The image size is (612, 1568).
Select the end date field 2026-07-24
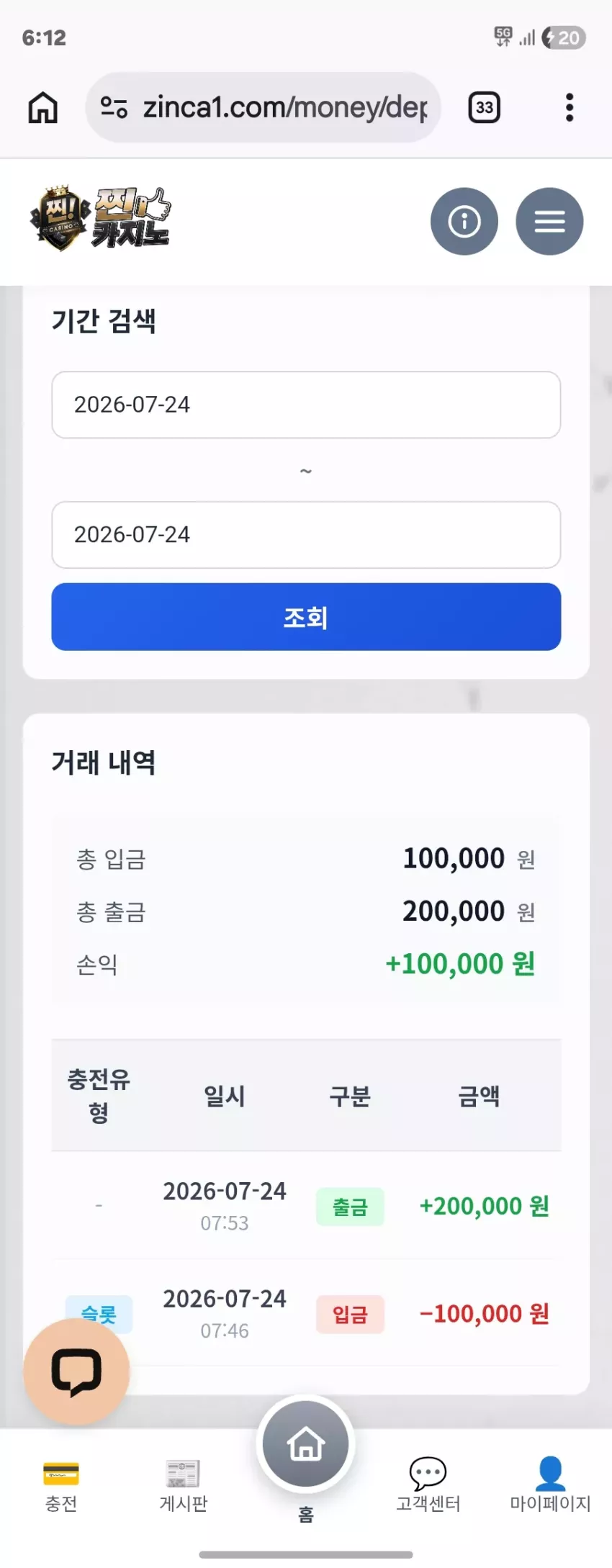pyautogui.click(x=306, y=535)
